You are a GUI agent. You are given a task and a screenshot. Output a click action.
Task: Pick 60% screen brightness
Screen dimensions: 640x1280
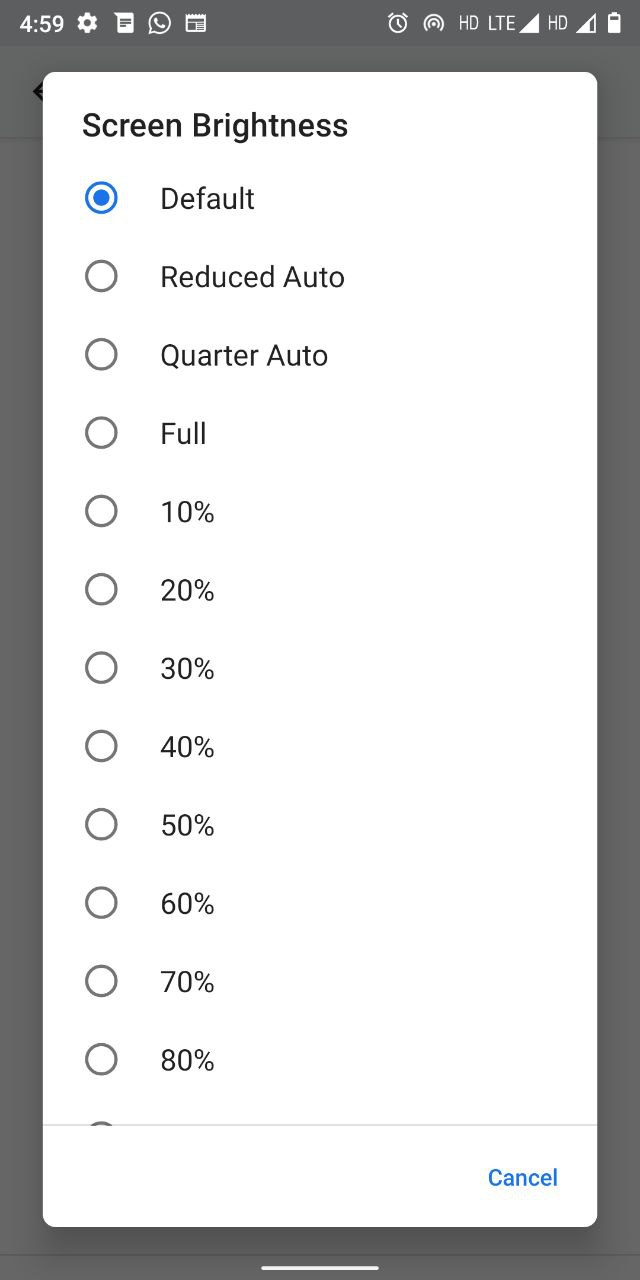pos(101,902)
